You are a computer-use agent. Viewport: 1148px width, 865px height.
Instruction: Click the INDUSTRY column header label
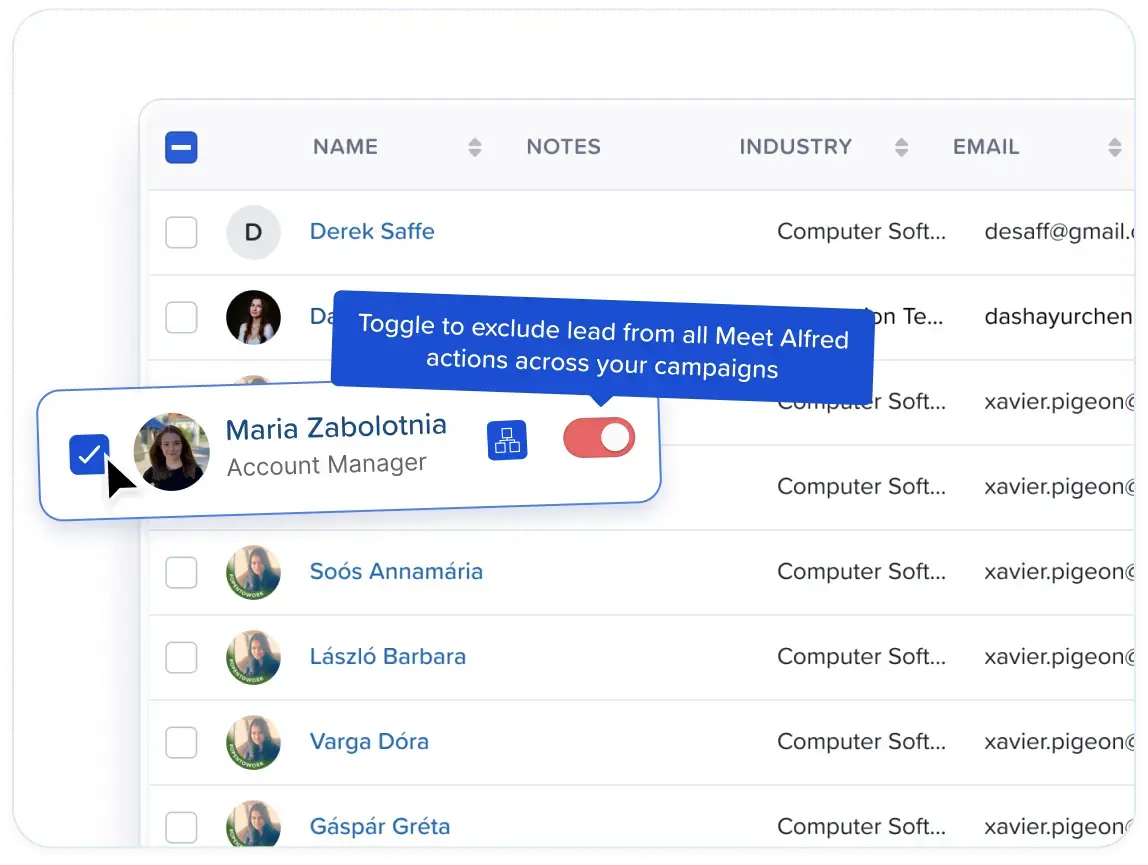click(x=795, y=146)
